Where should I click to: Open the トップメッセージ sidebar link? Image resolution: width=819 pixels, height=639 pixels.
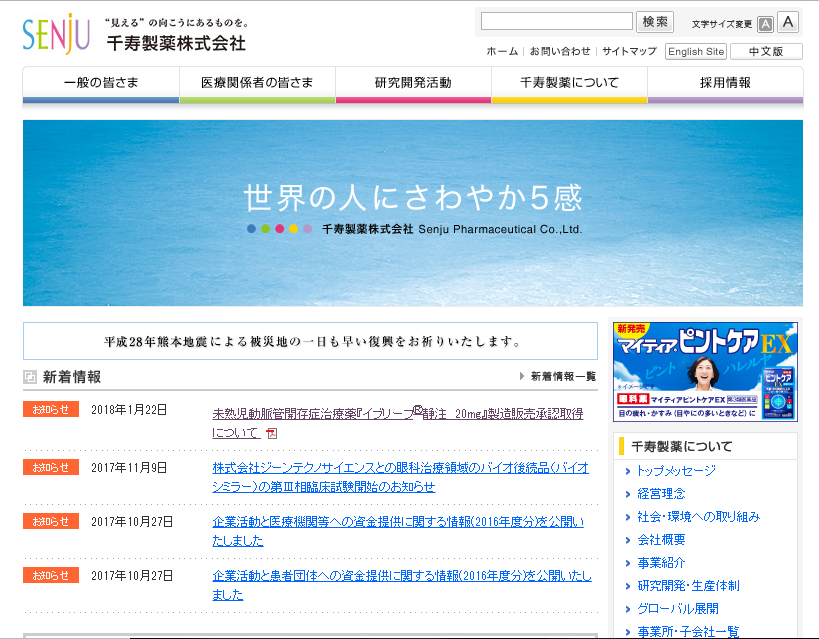coord(676,471)
